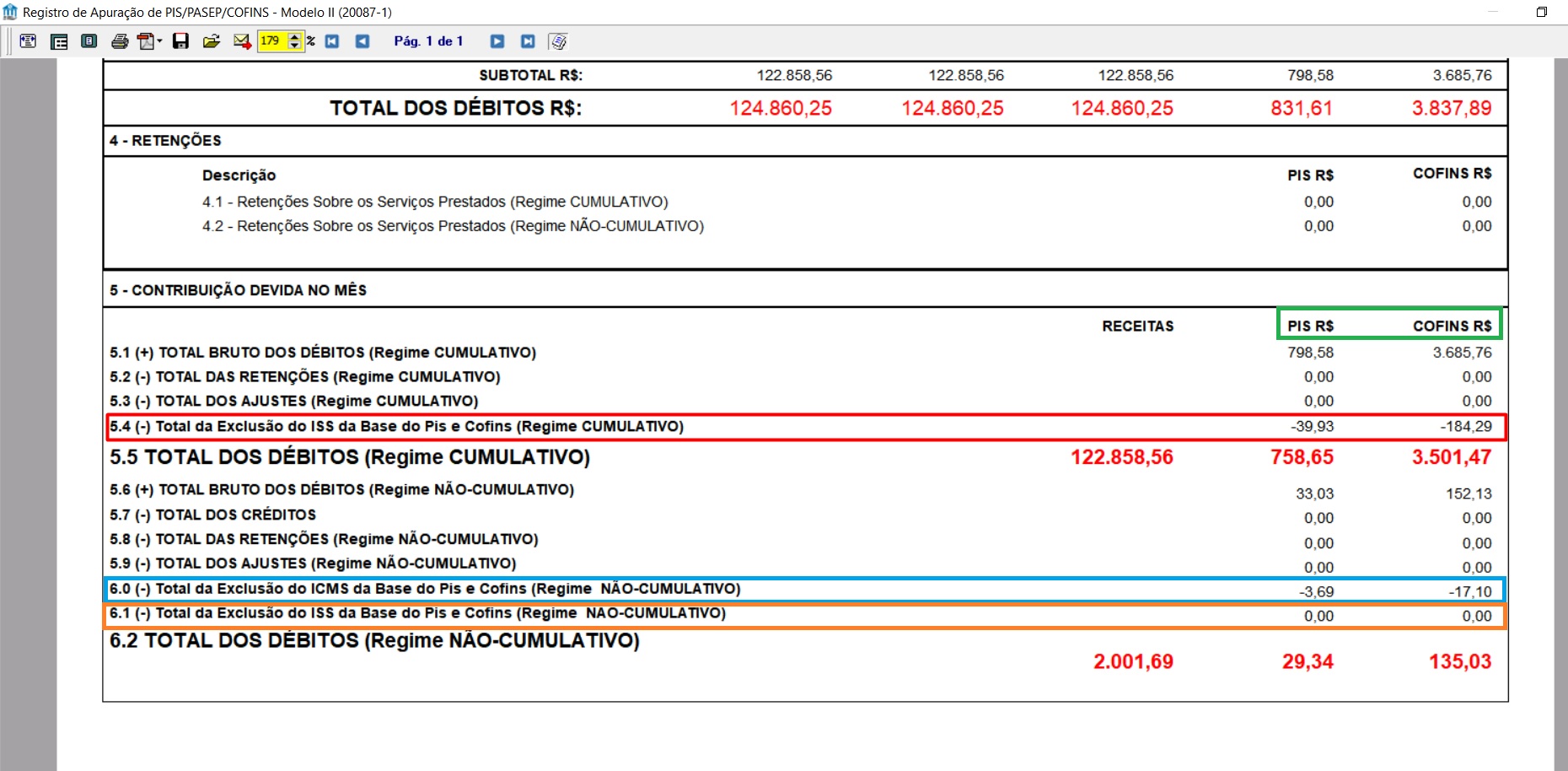Go to the previous page
The image size is (1568, 771).
pos(362,41)
